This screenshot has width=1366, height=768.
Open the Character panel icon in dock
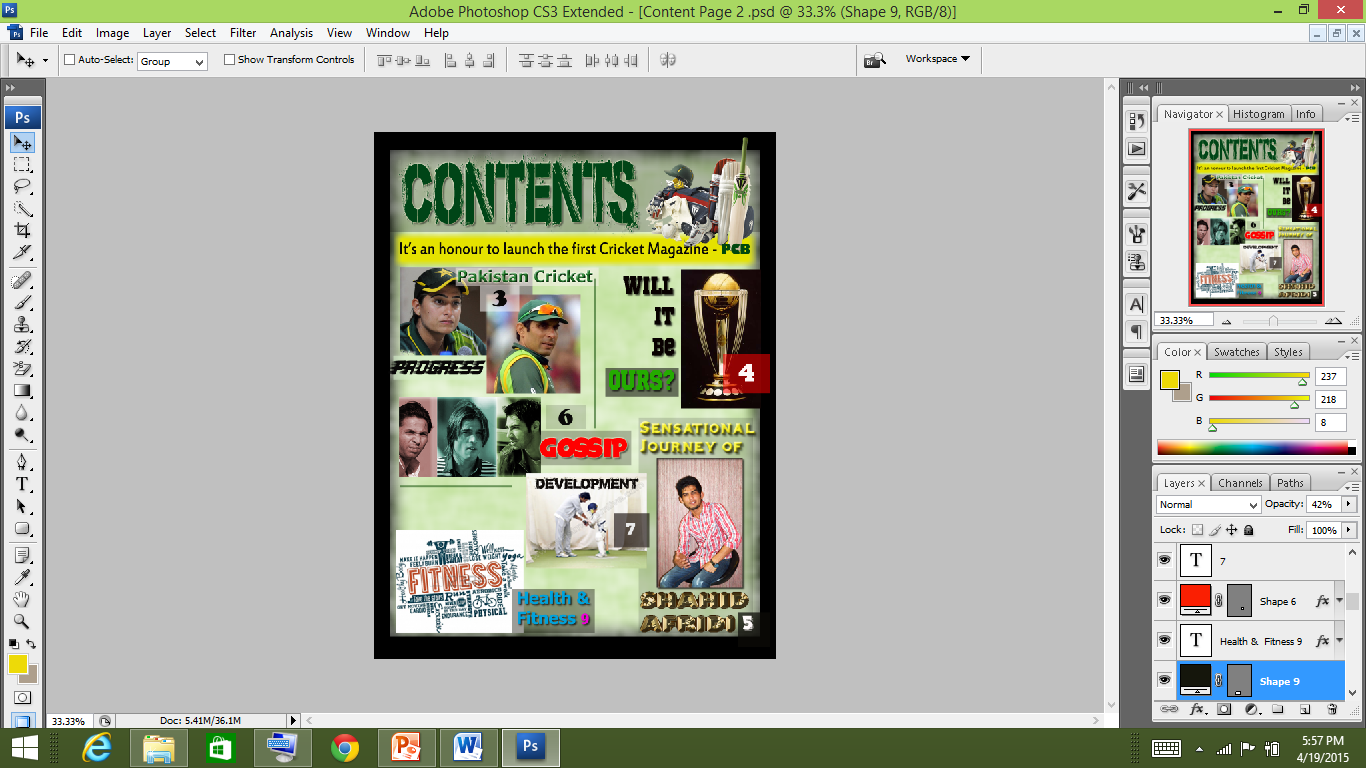(x=1136, y=304)
